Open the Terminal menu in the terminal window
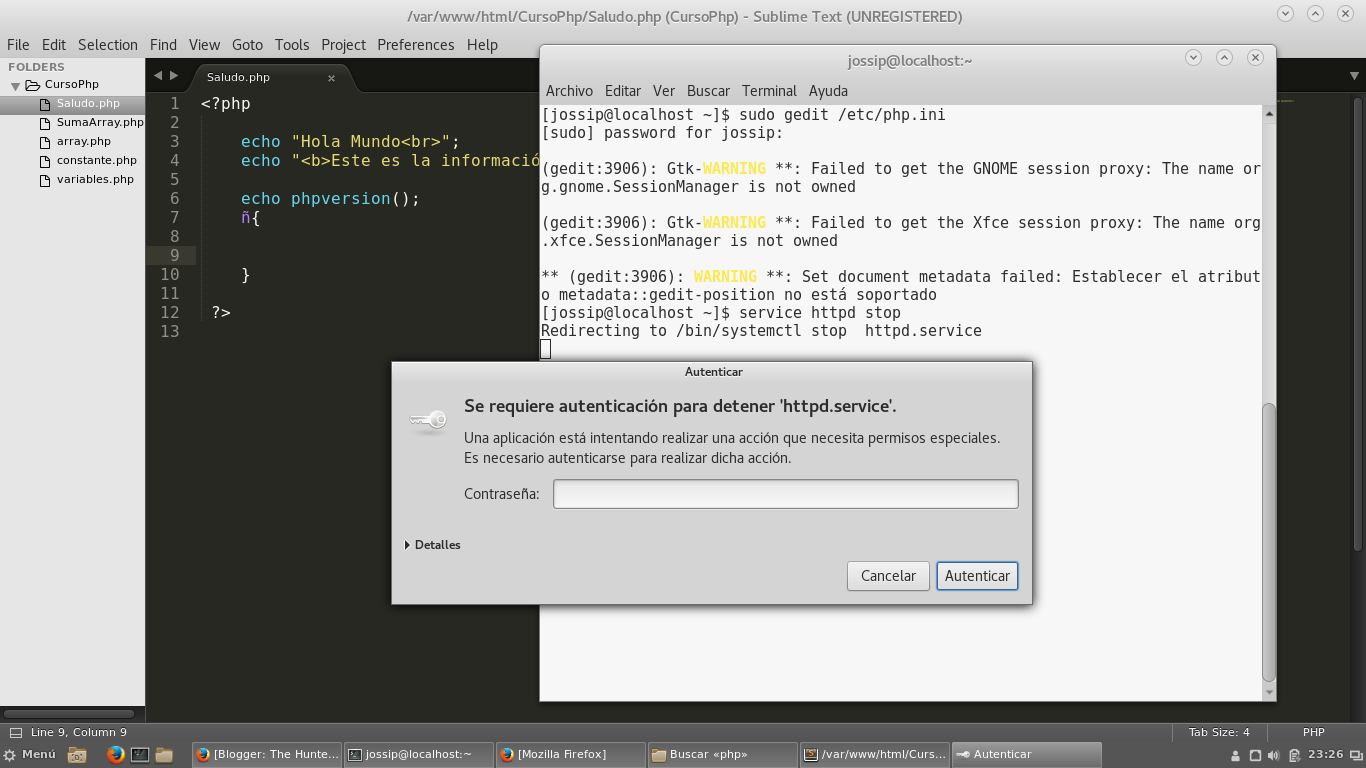1366x768 pixels. coord(769,91)
